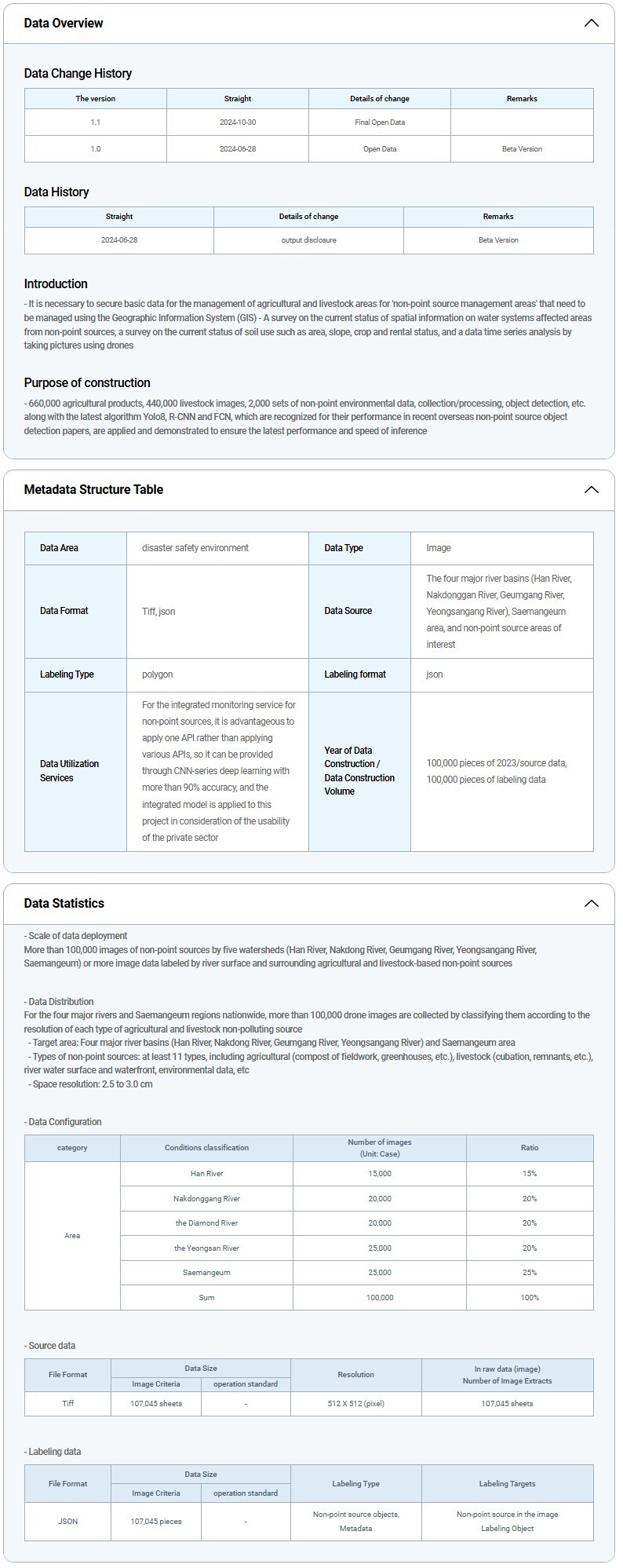Click the Diamond River row label
Screen dimensions: 623x1568
(x=206, y=1223)
